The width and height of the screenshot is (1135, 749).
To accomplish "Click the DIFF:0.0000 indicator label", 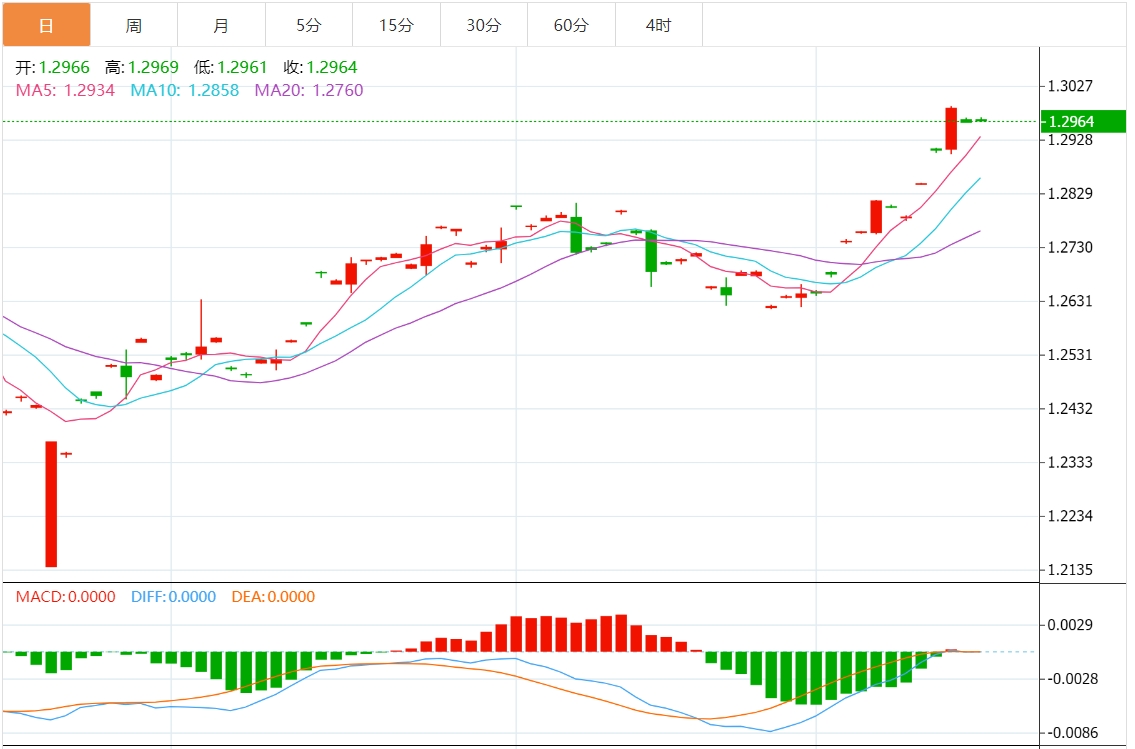I will pos(174,597).
